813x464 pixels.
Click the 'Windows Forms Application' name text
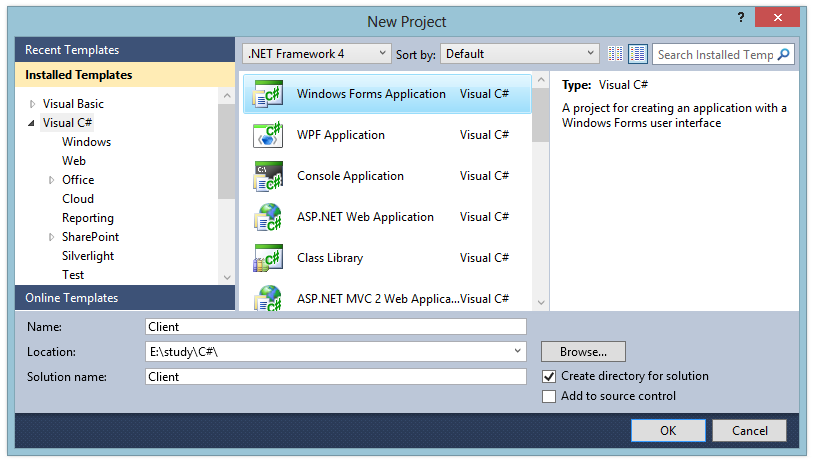click(x=371, y=94)
